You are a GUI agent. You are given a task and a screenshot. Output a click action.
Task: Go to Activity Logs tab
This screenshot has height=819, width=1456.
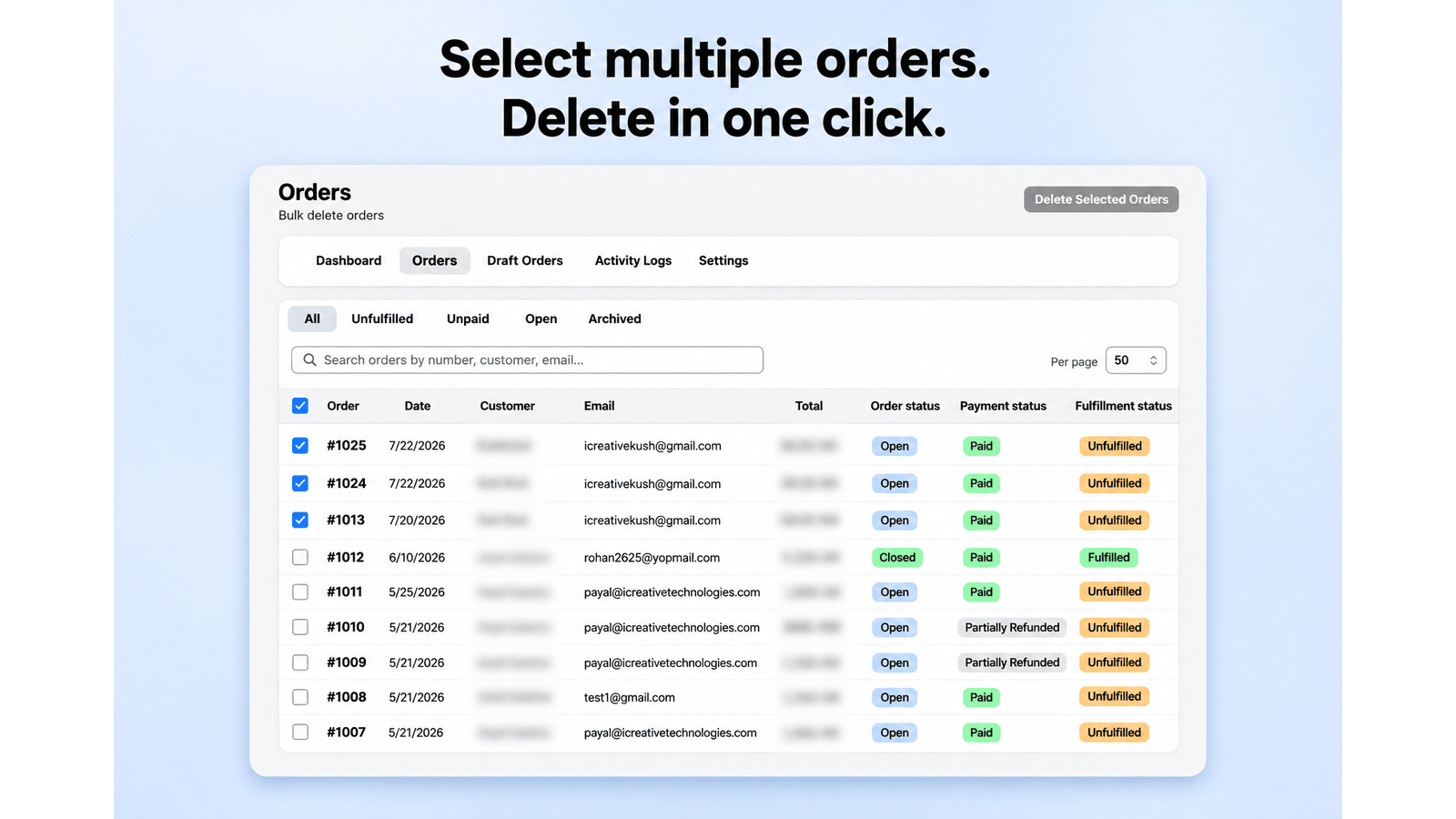tap(633, 260)
